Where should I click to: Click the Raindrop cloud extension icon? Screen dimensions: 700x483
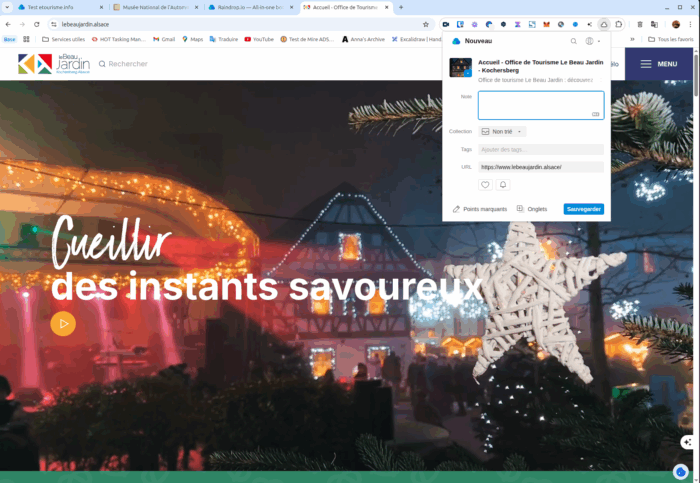pyautogui.click(x=604, y=24)
